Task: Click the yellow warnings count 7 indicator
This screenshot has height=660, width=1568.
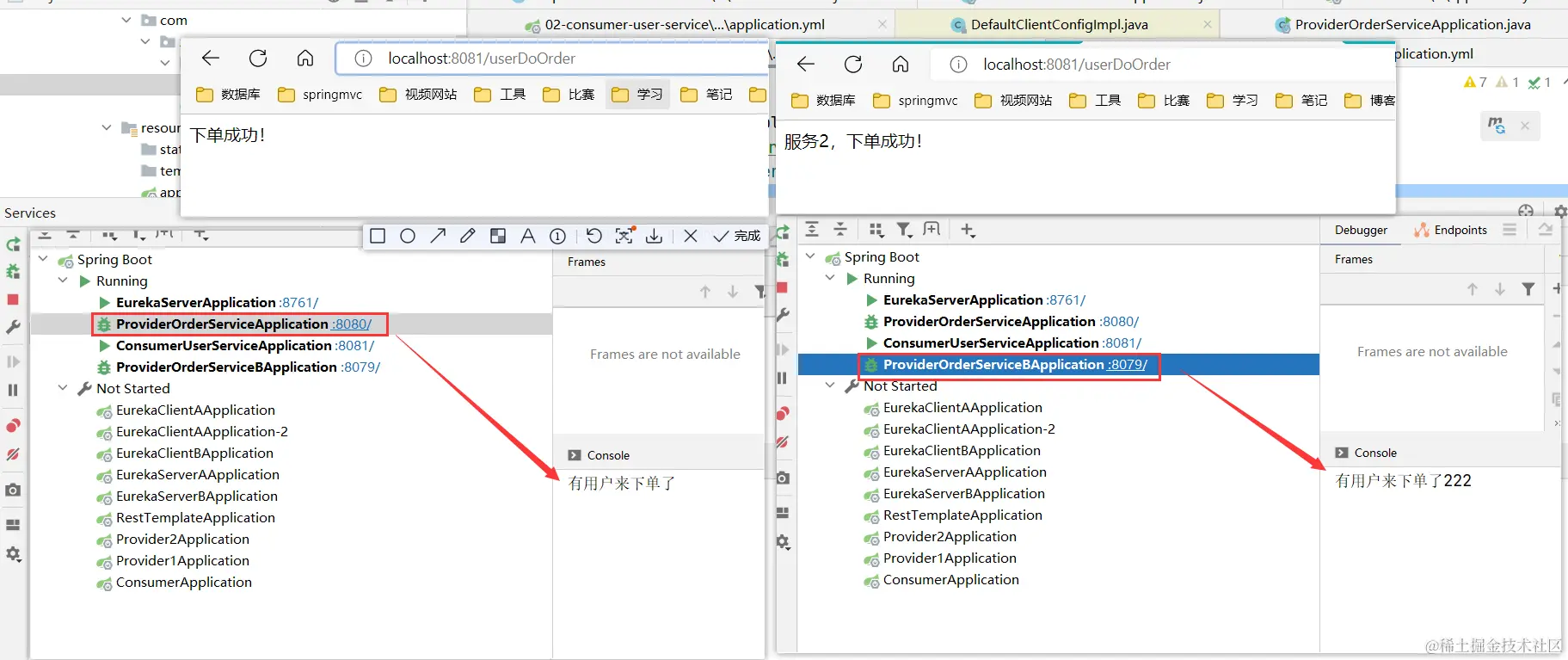Action: point(1475,83)
